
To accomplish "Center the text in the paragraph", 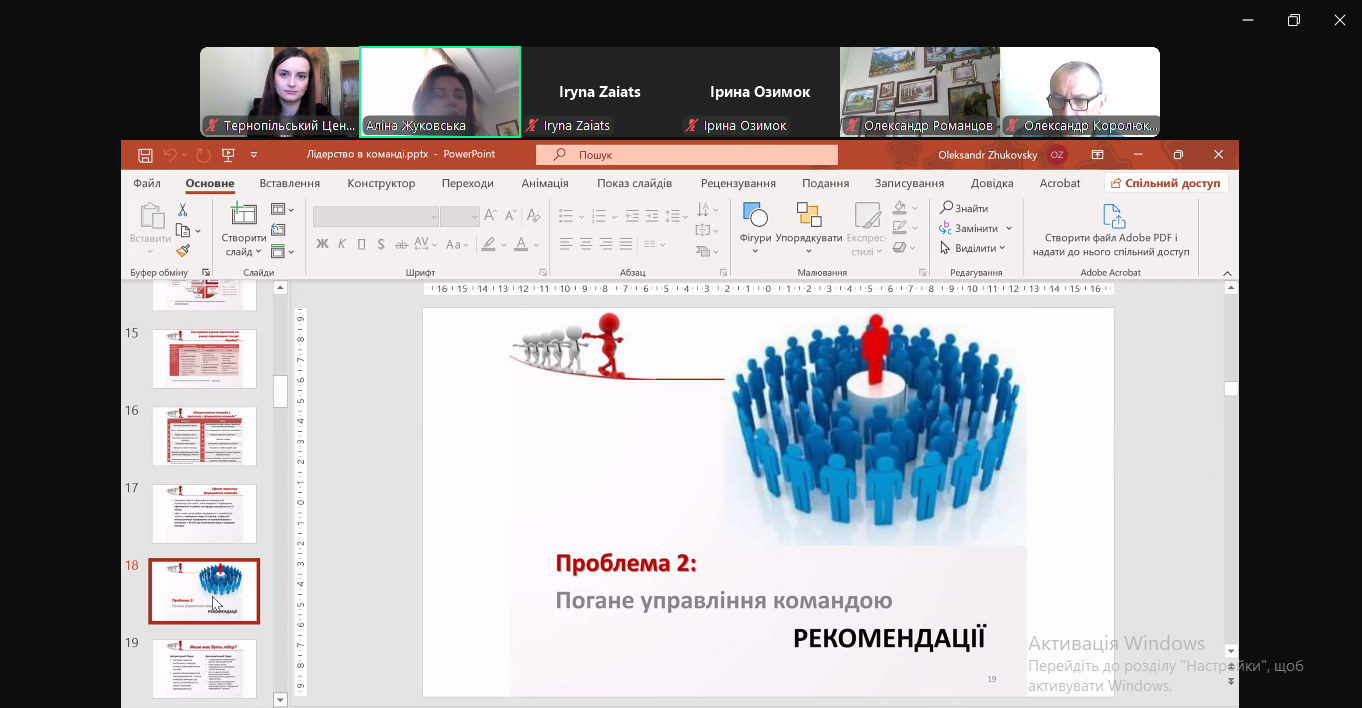I will [586, 244].
